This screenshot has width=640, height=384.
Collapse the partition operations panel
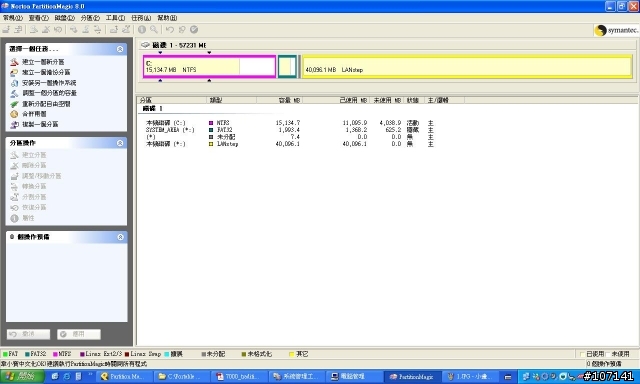click(x=120, y=143)
